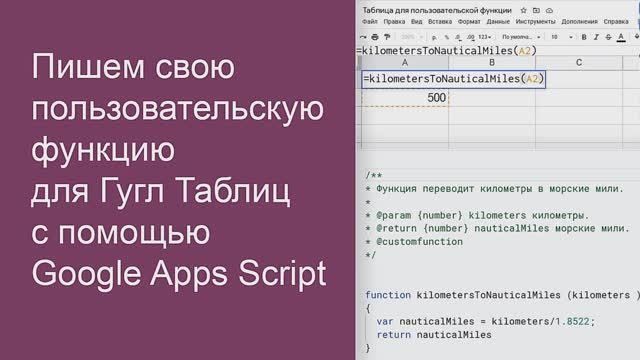Click the redo arrow icon

pos(363,37)
